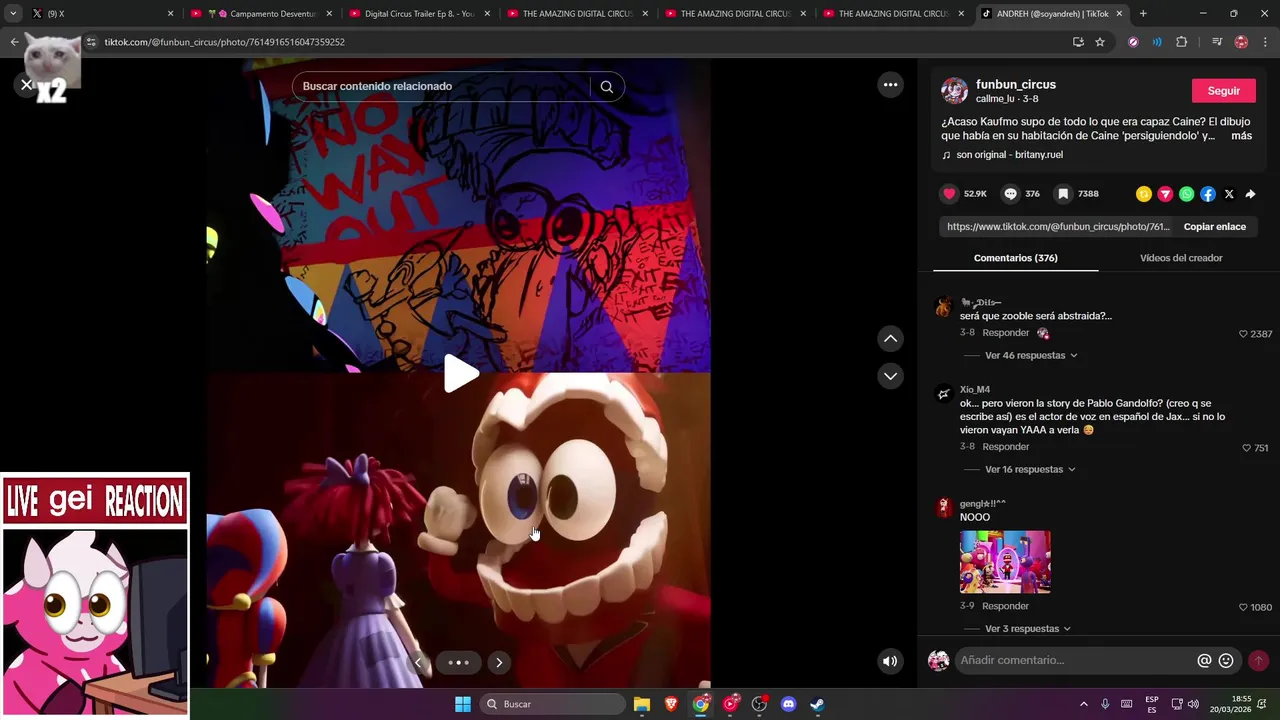
Task: Open Discord from the taskbar
Action: click(788, 704)
